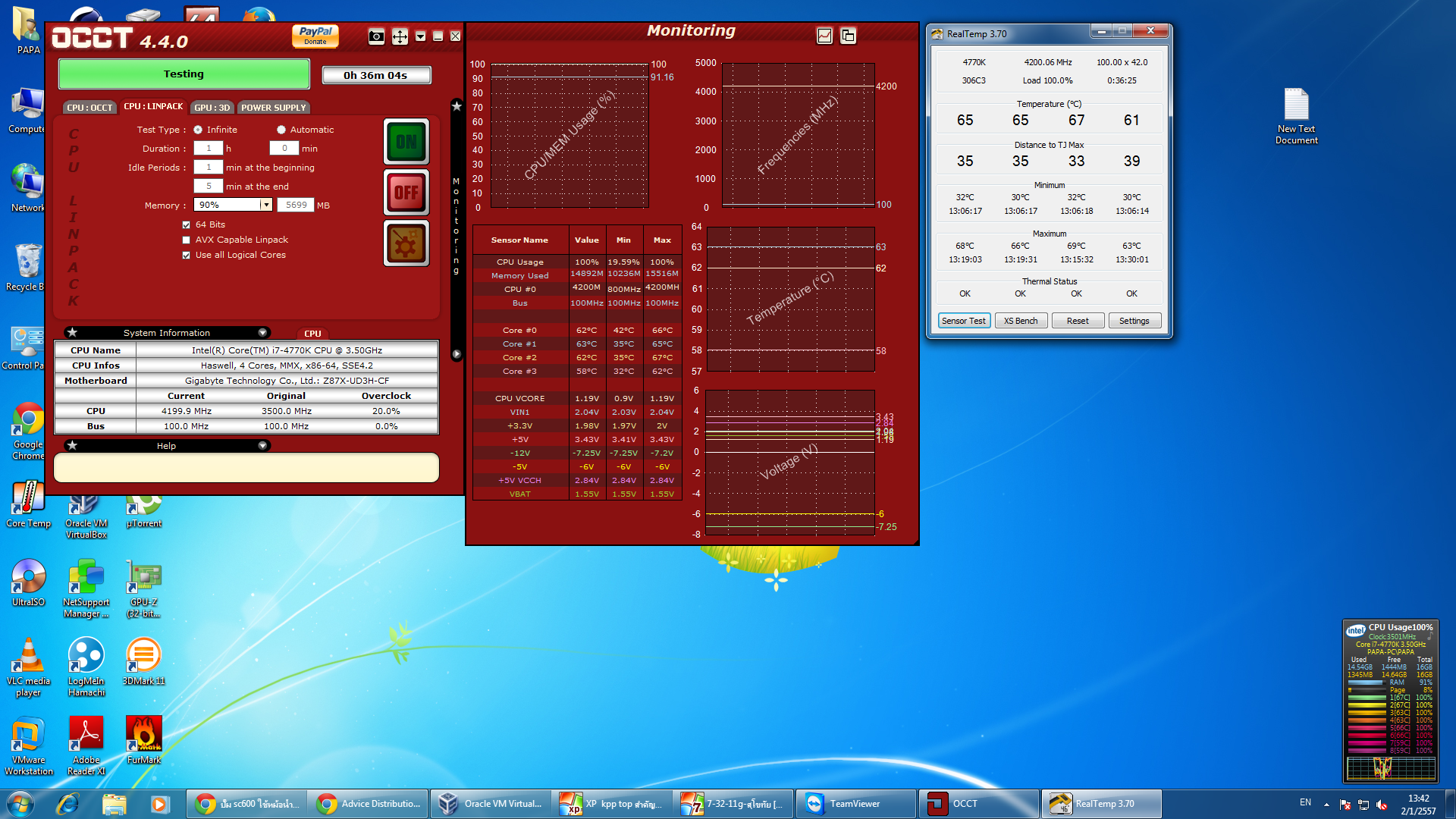This screenshot has height=819, width=1456.
Task: Open OCCT settings gear icon
Action: (406, 244)
